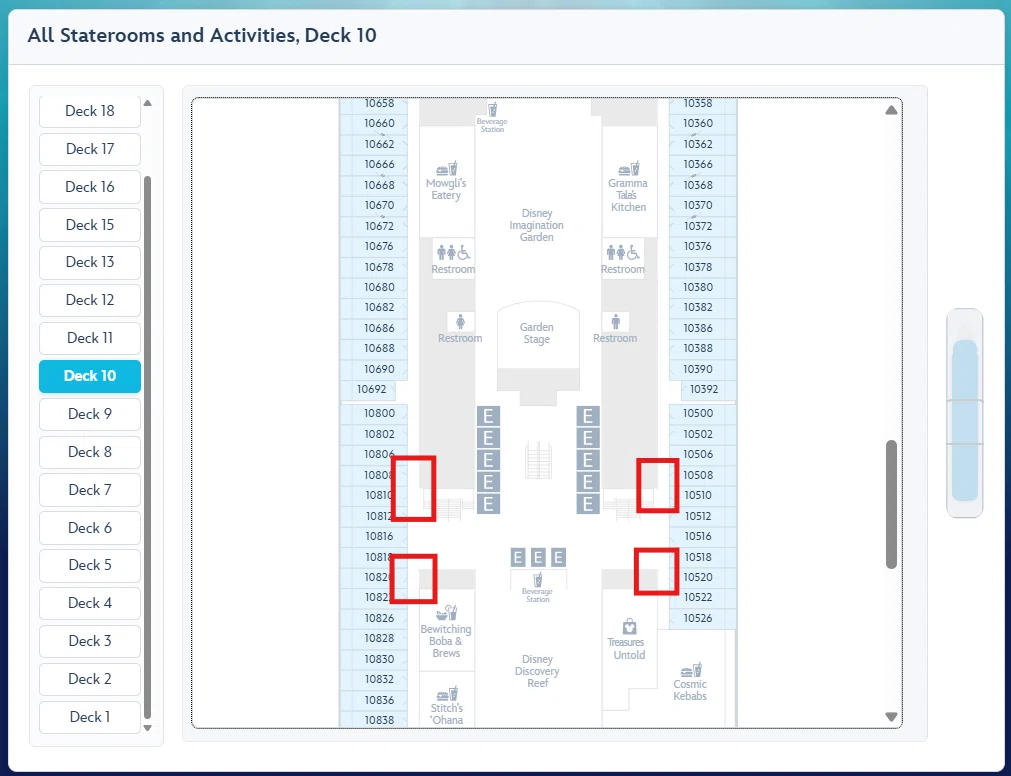This screenshot has height=776, width=1011.
Task: Select stateroom 10800
Action: pos(373,413)
